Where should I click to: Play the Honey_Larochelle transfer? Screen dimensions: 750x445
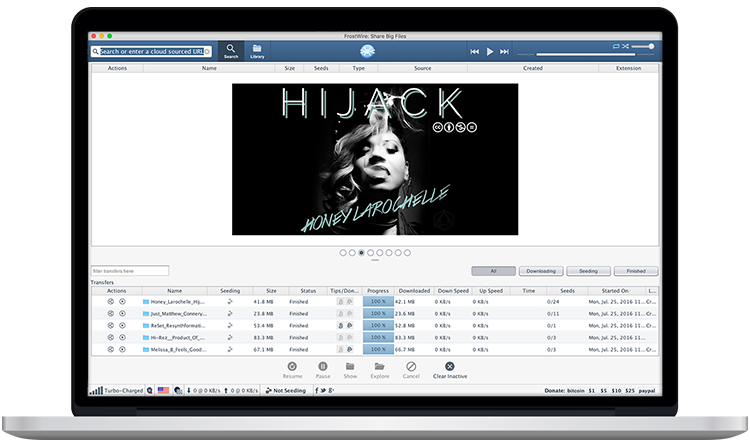[x=122, y=301]
